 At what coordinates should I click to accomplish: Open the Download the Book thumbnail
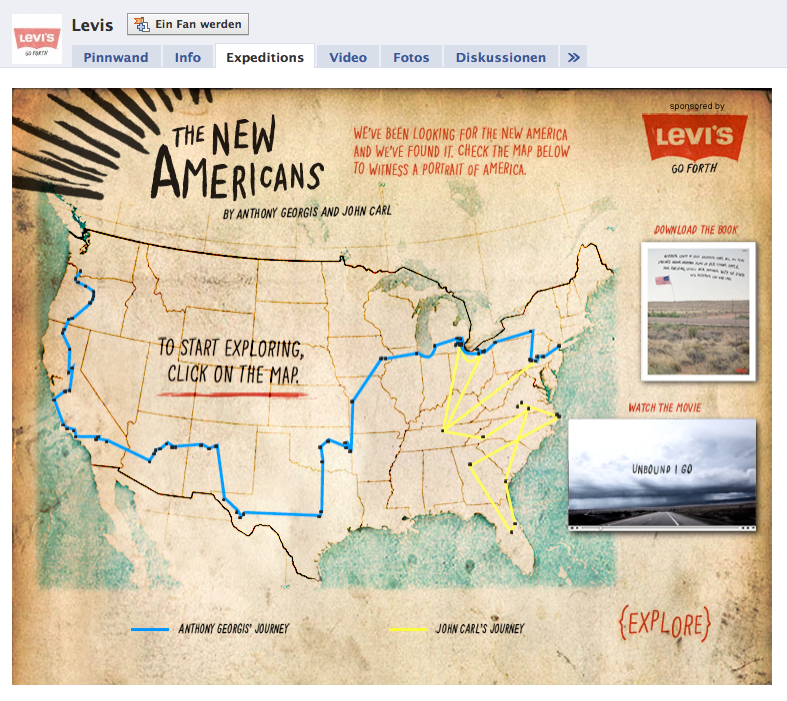(x=697, y=309)
